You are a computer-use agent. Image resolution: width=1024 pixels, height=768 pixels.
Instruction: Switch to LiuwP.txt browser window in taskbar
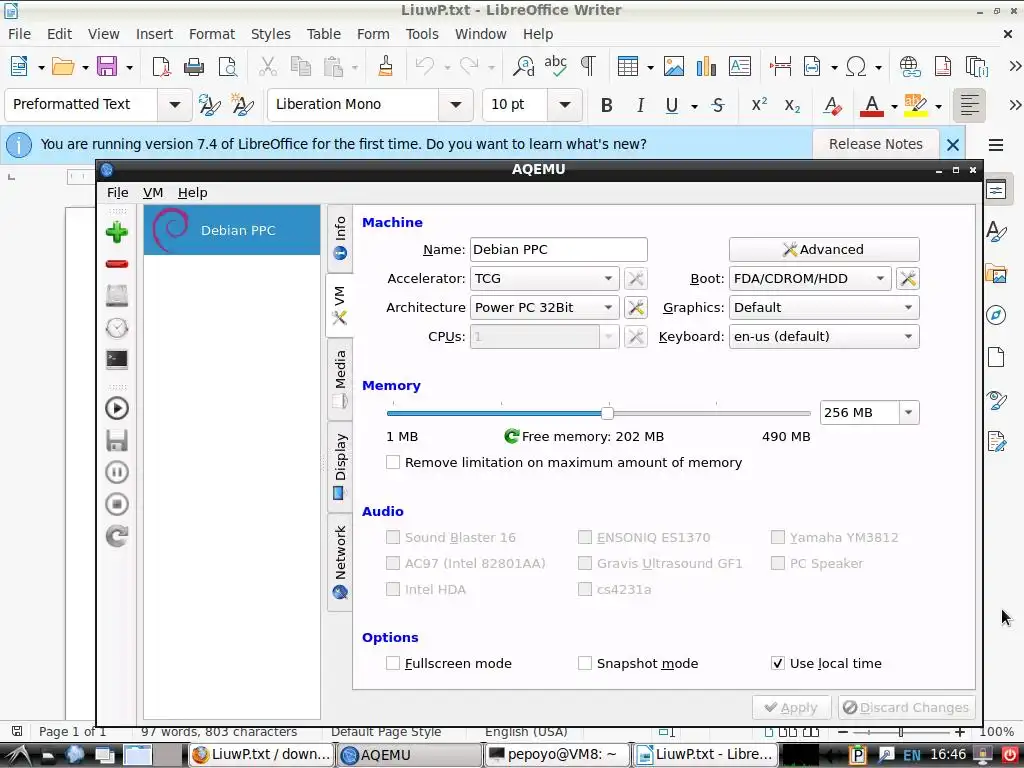pos(262,754)
